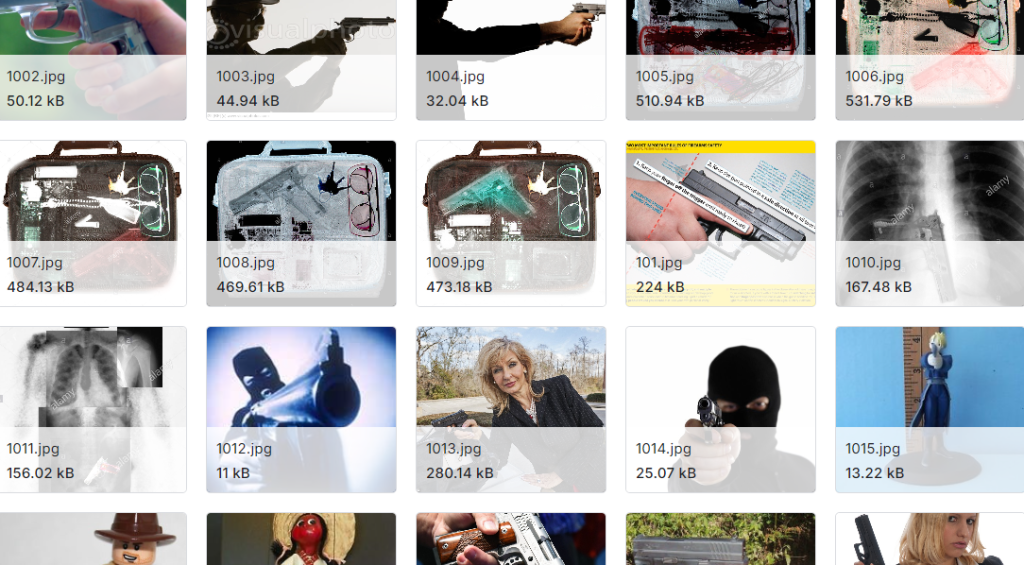Open 1007.jpg briefcase scan image
The image size is (1024, 565).
(x=93, y=223)
